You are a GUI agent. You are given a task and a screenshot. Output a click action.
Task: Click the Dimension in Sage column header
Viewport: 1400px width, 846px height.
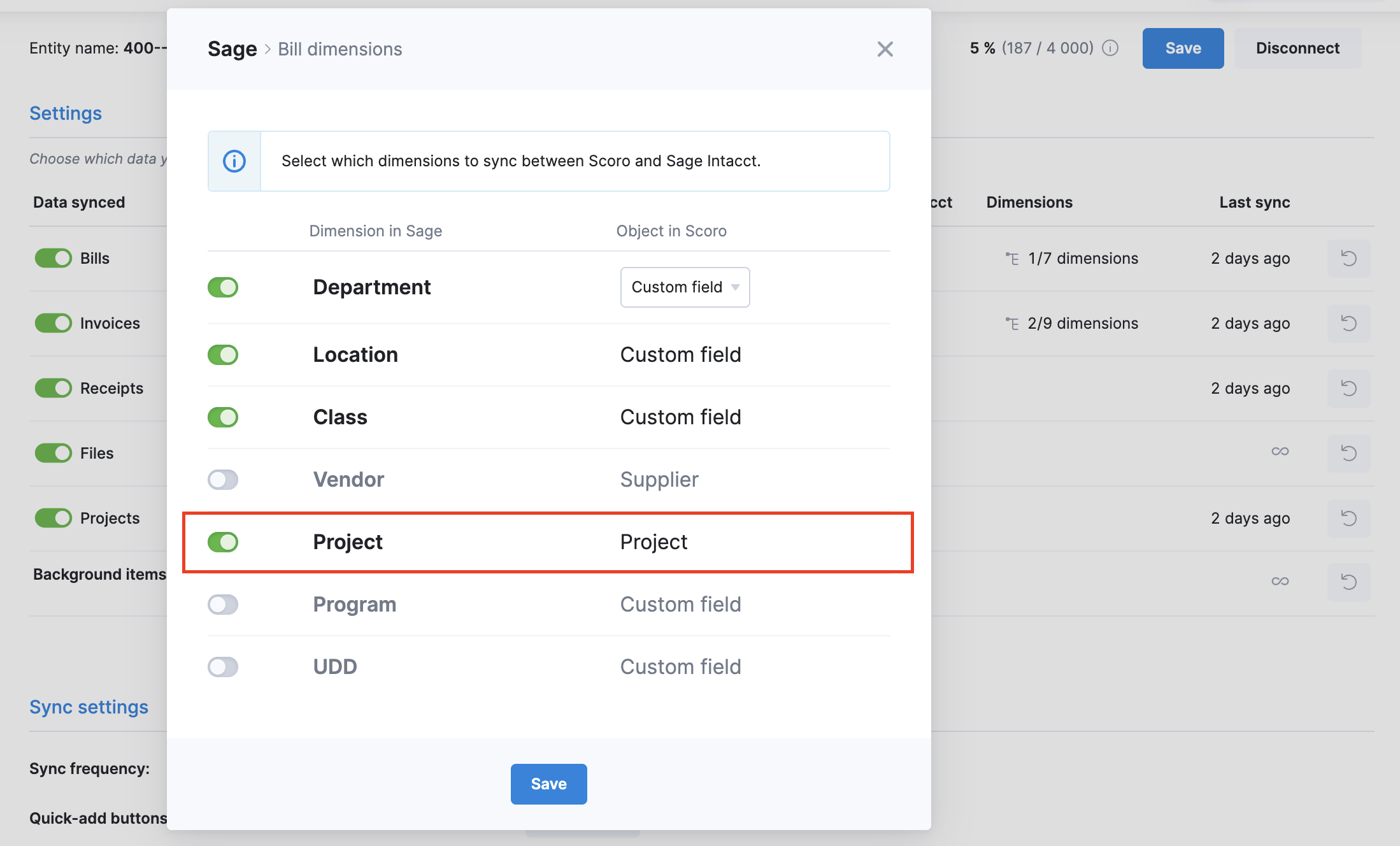(x=376, y=231)
